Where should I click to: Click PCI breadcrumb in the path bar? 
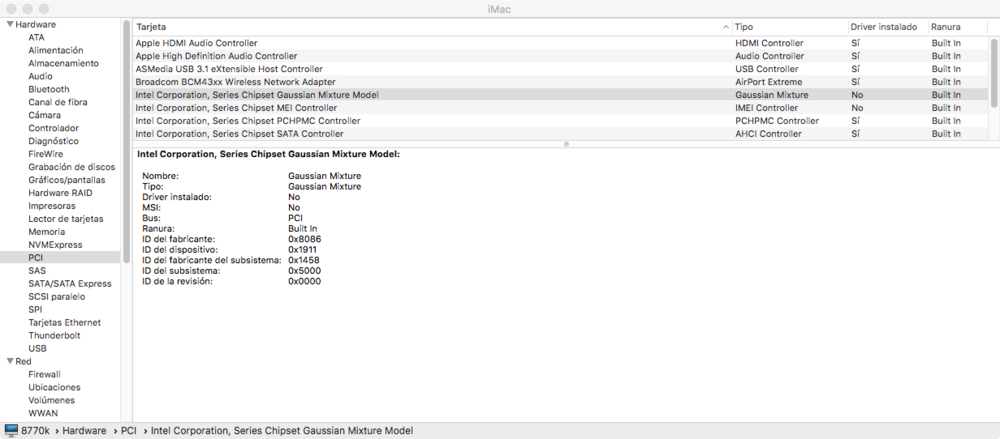128,431
